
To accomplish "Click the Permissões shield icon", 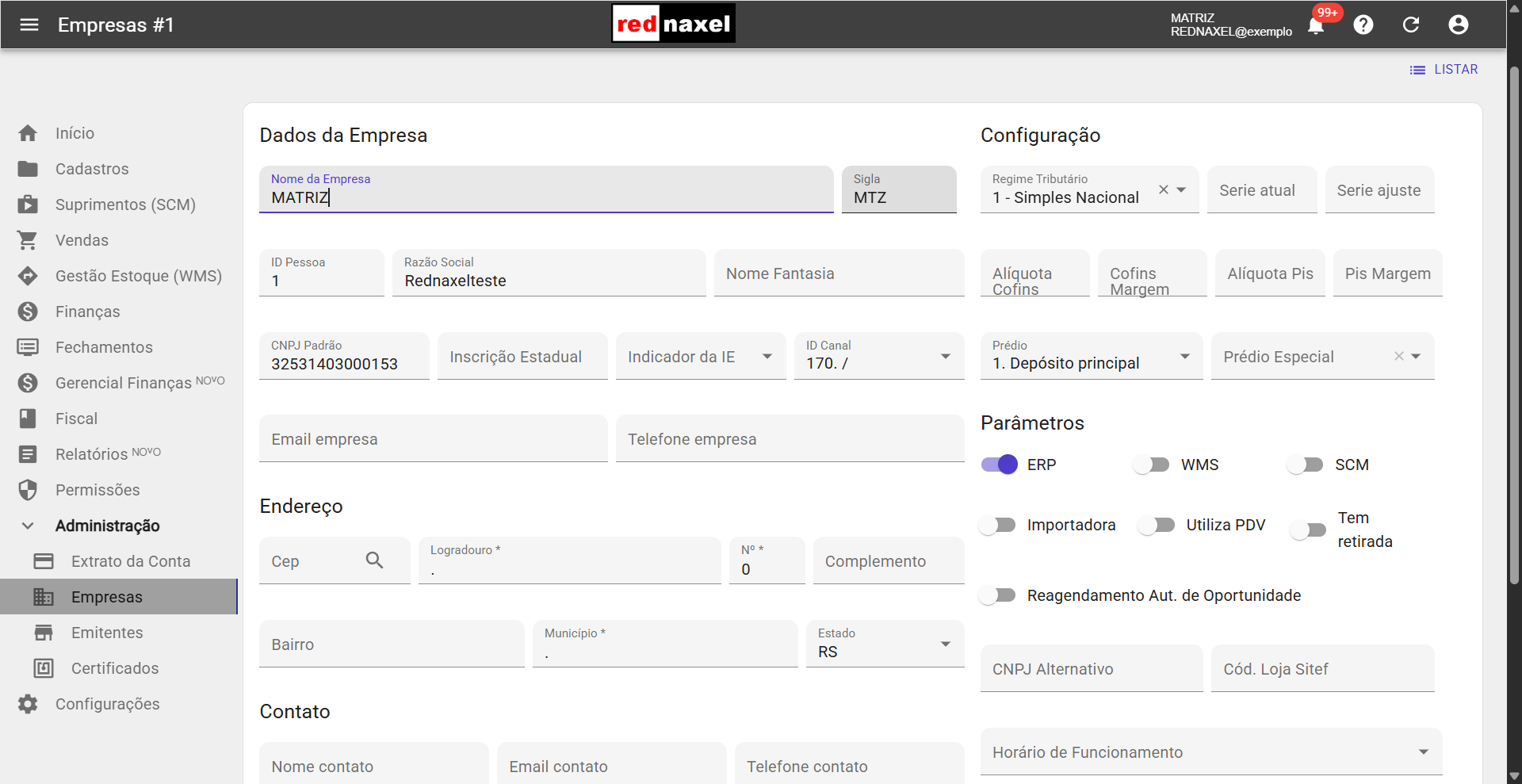I will [28, 490].
